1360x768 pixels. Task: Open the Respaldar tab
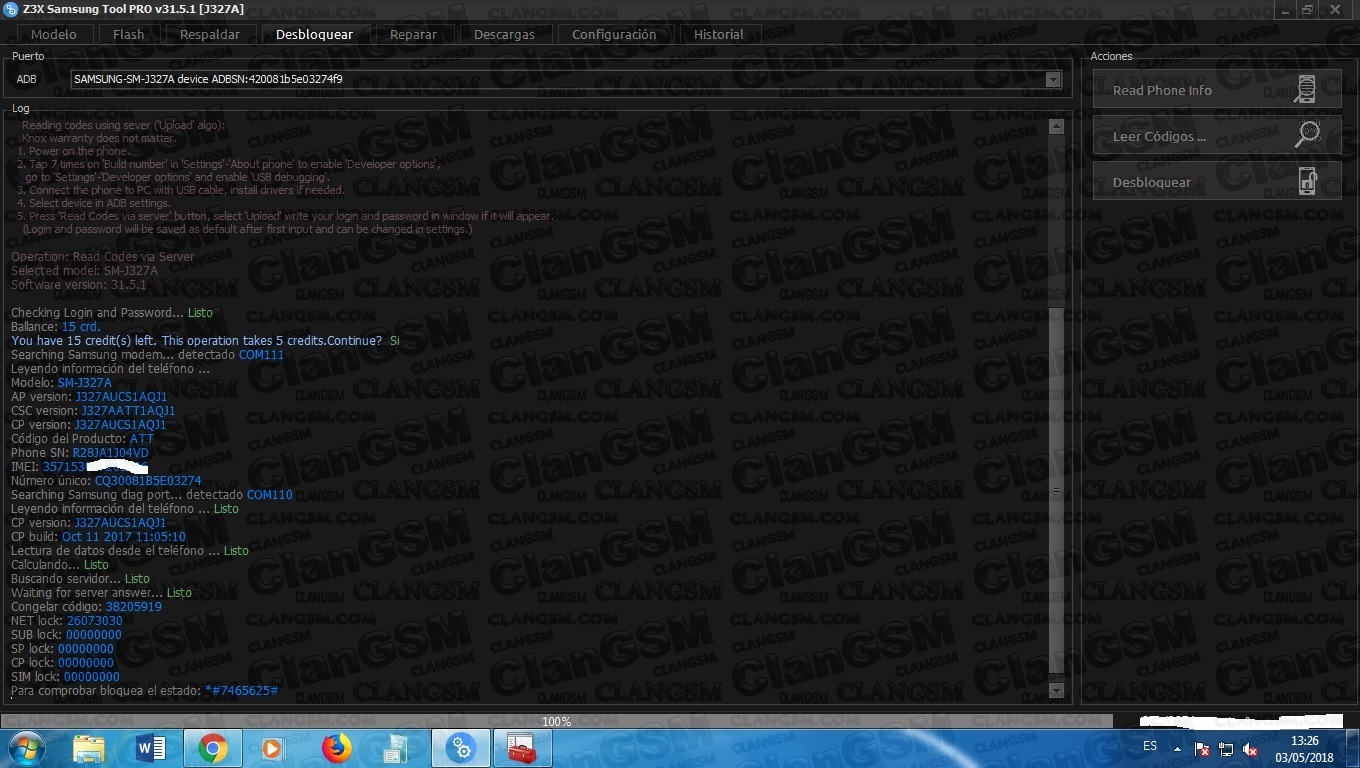[210, 34]
